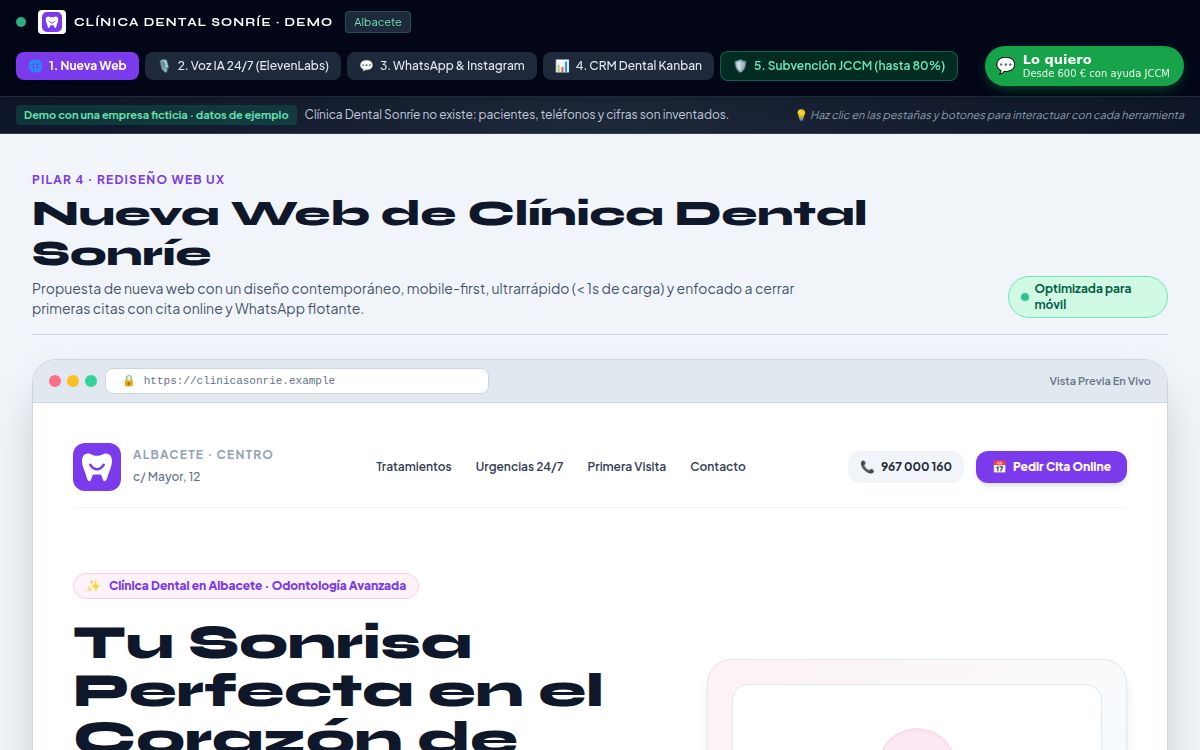
Task: Click the phone icon beside 967 000 160
Action: point(867,467)
